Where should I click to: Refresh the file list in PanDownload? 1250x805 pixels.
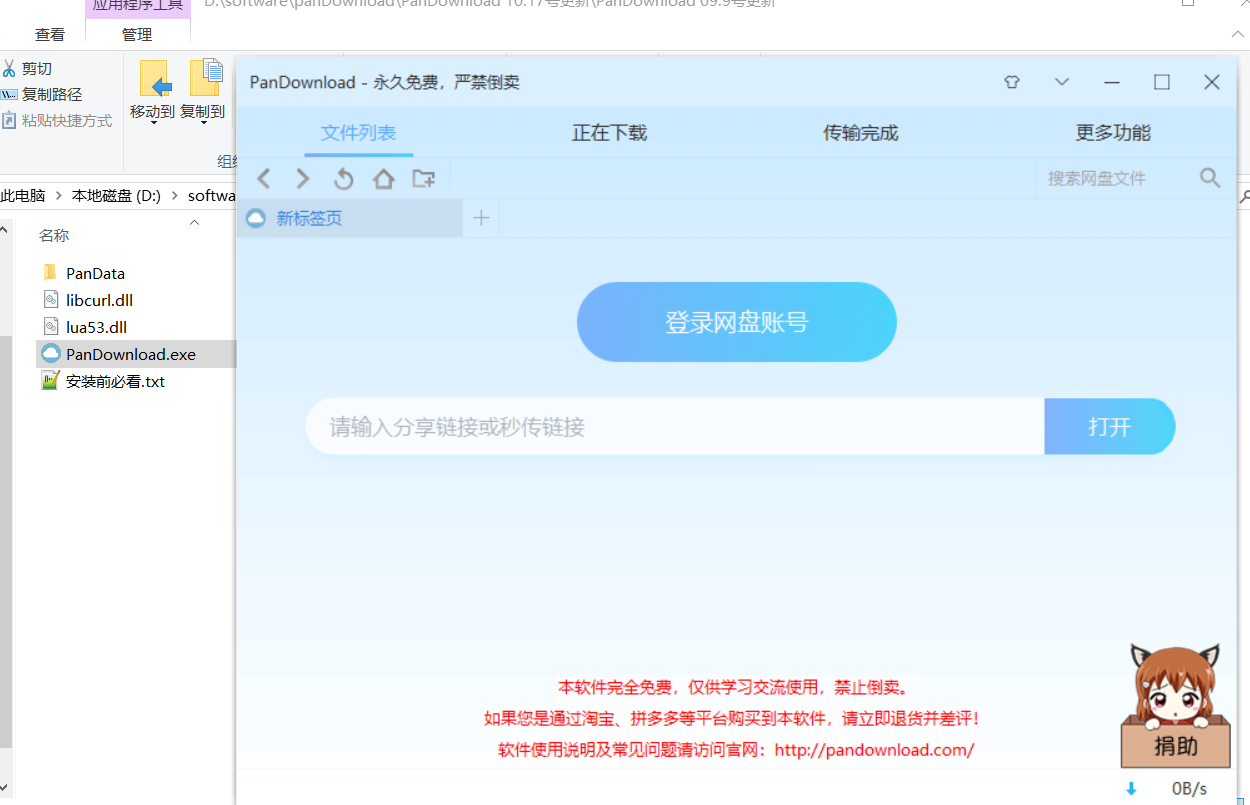click(343, 179)
